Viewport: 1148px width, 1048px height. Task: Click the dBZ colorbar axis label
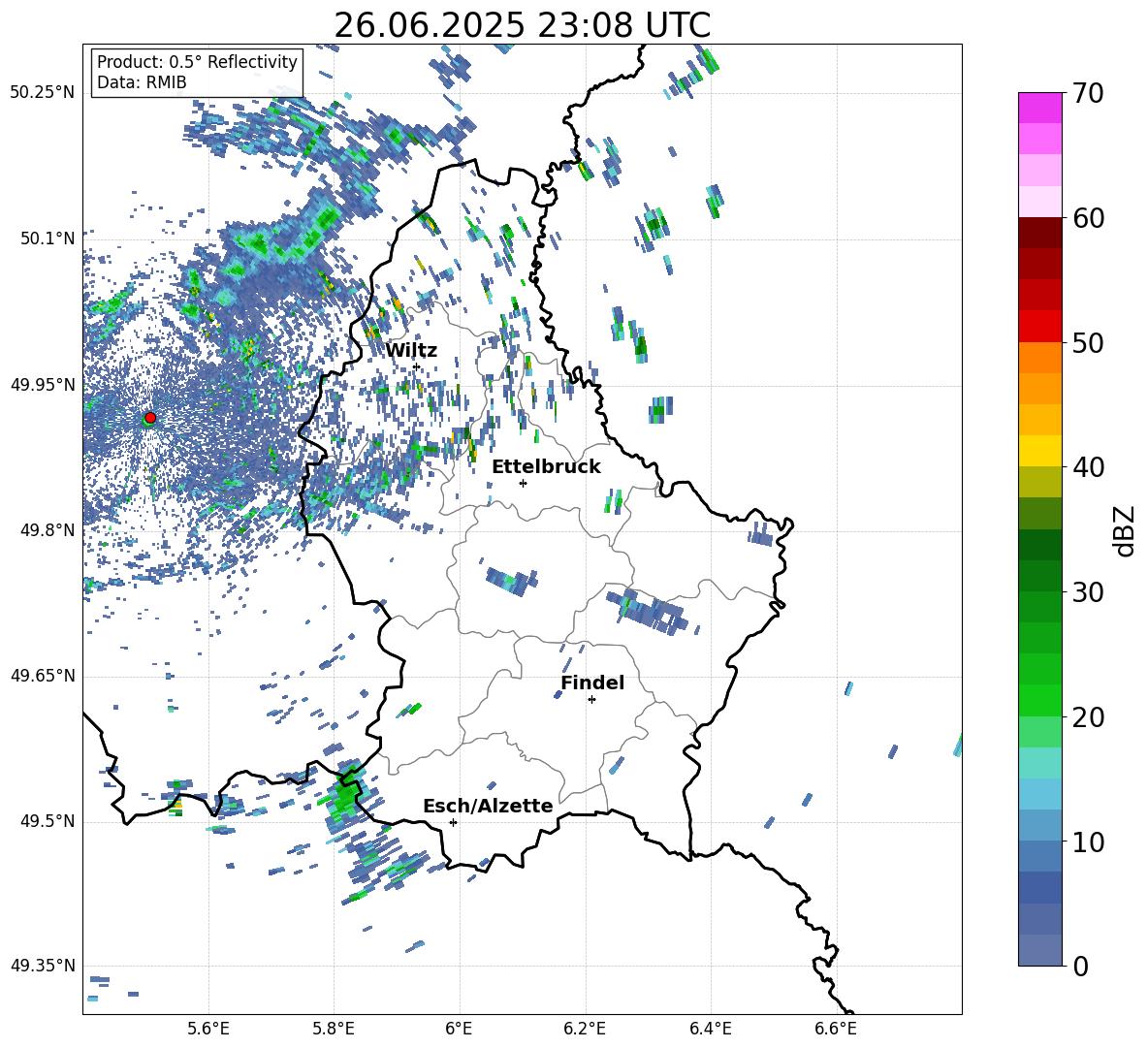pyautogui.click(x=1126, y=530)
